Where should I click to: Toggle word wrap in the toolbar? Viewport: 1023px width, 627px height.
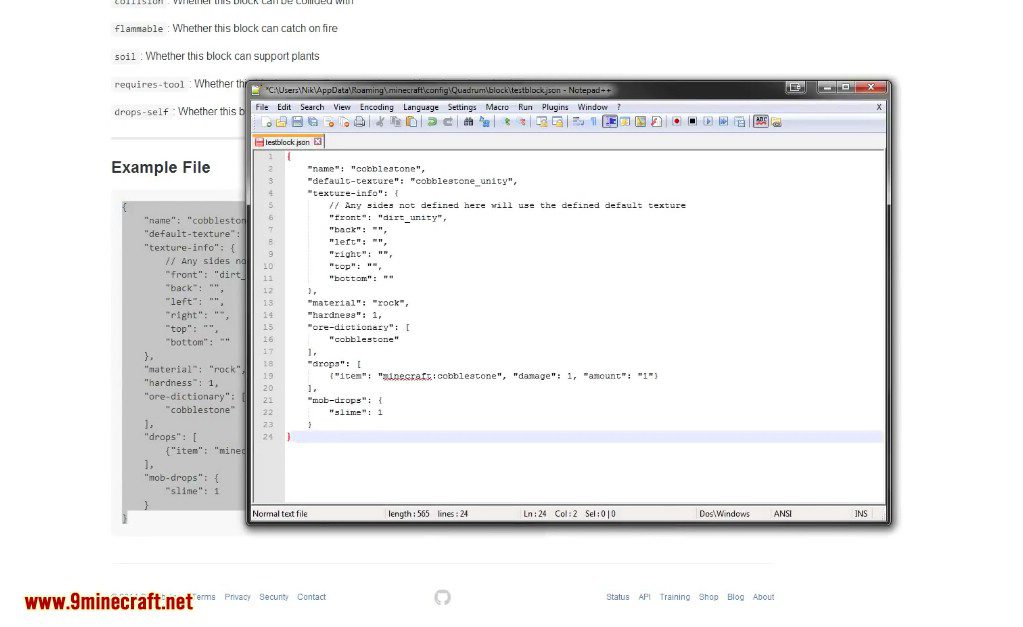pos(578,122)
